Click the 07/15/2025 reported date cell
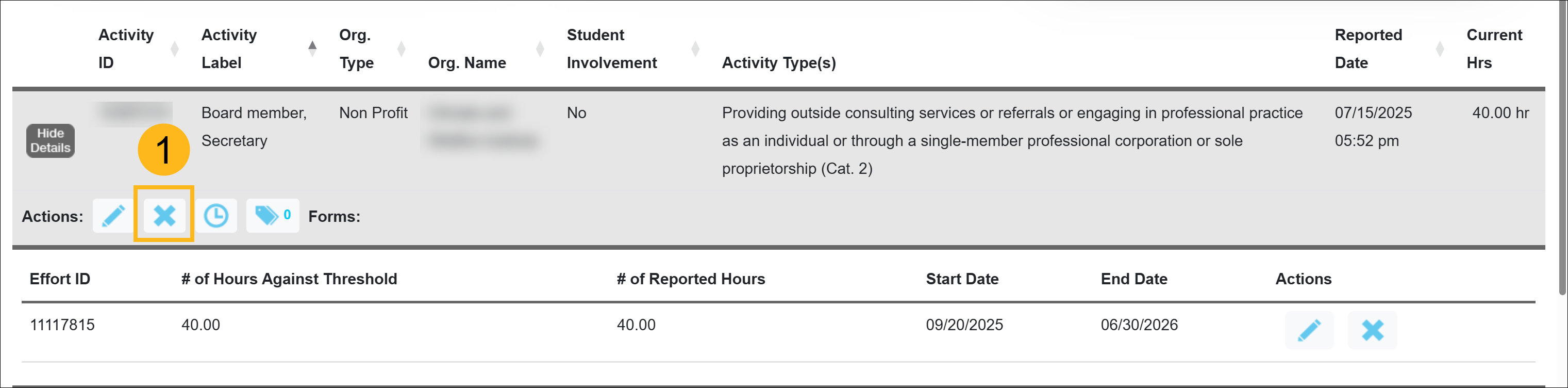This screenshot has height=388, width=1568. coord(1373,114)
